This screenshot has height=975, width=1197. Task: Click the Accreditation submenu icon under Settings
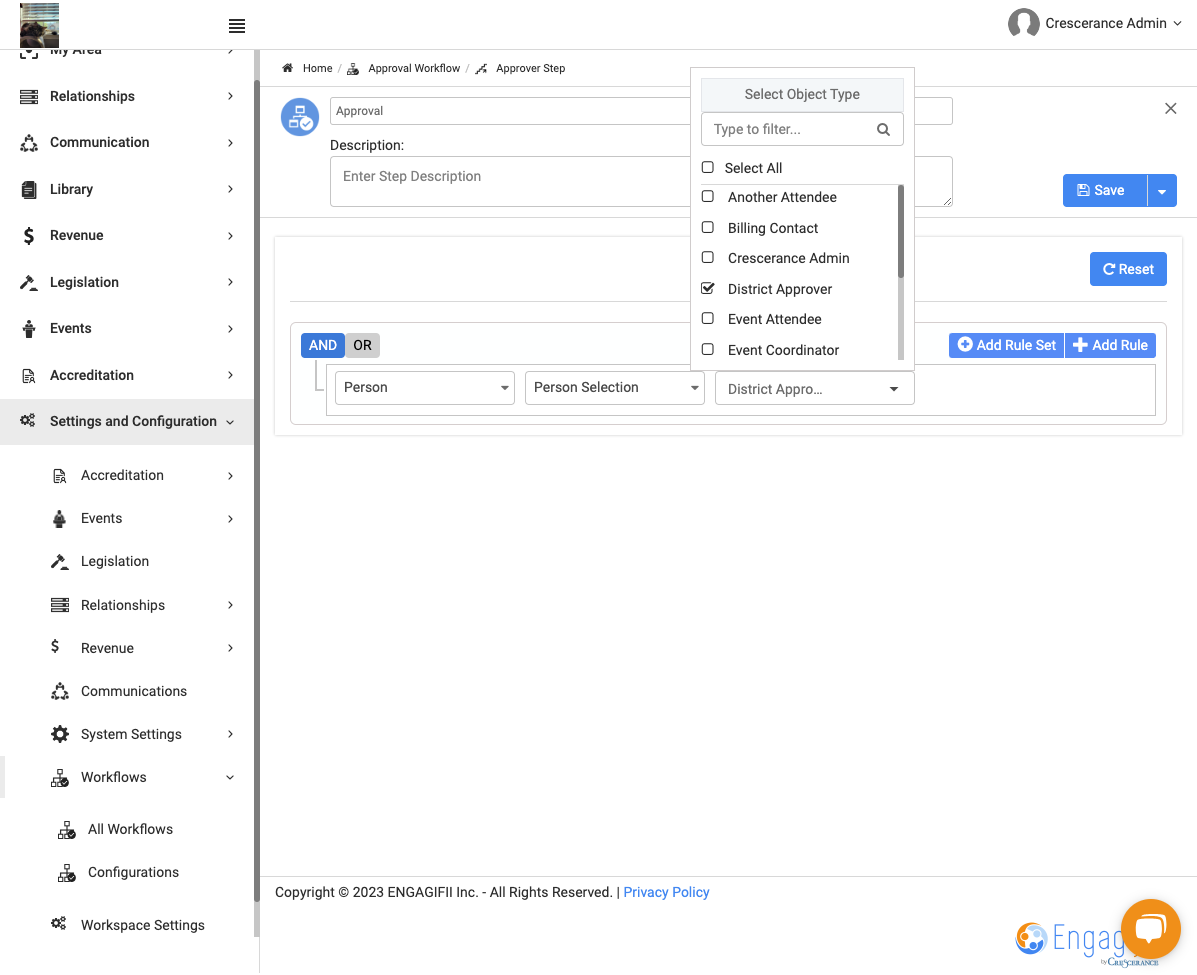(60, 476)
